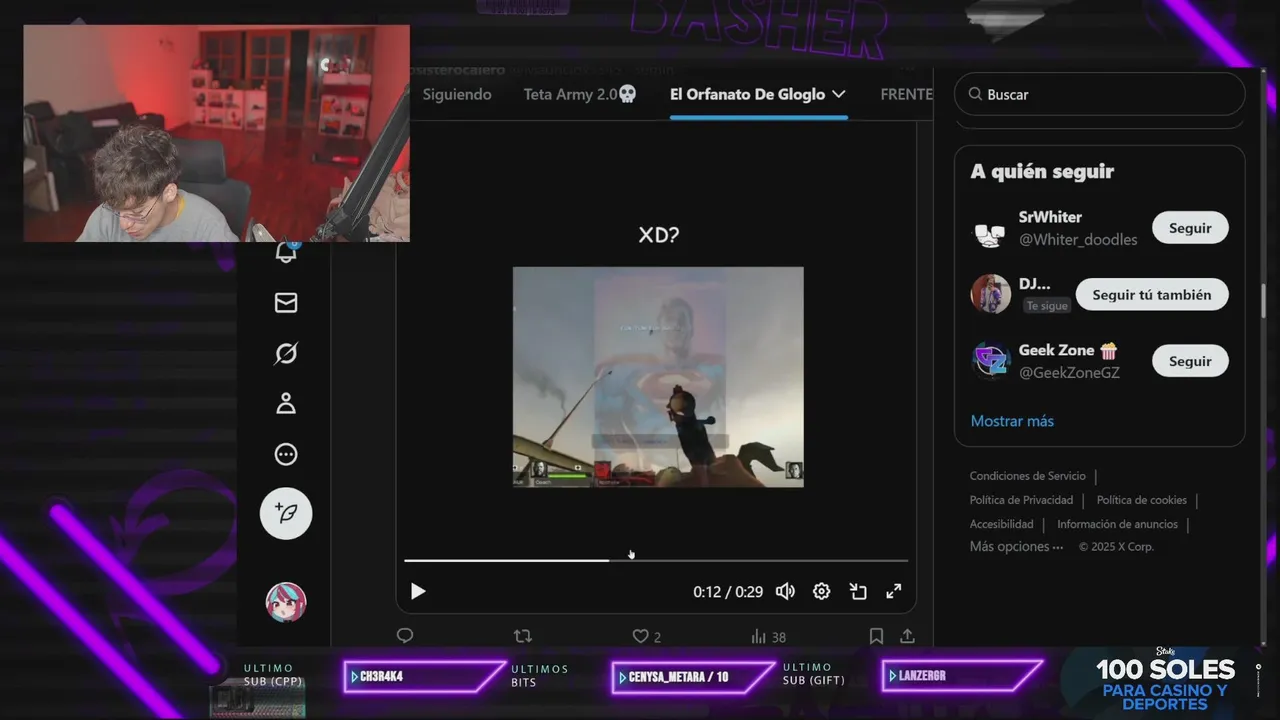The height and width of the screenshot is (720, 1280).
Task: Open Condiciones de Servicio link
Action: [1027, 476]
